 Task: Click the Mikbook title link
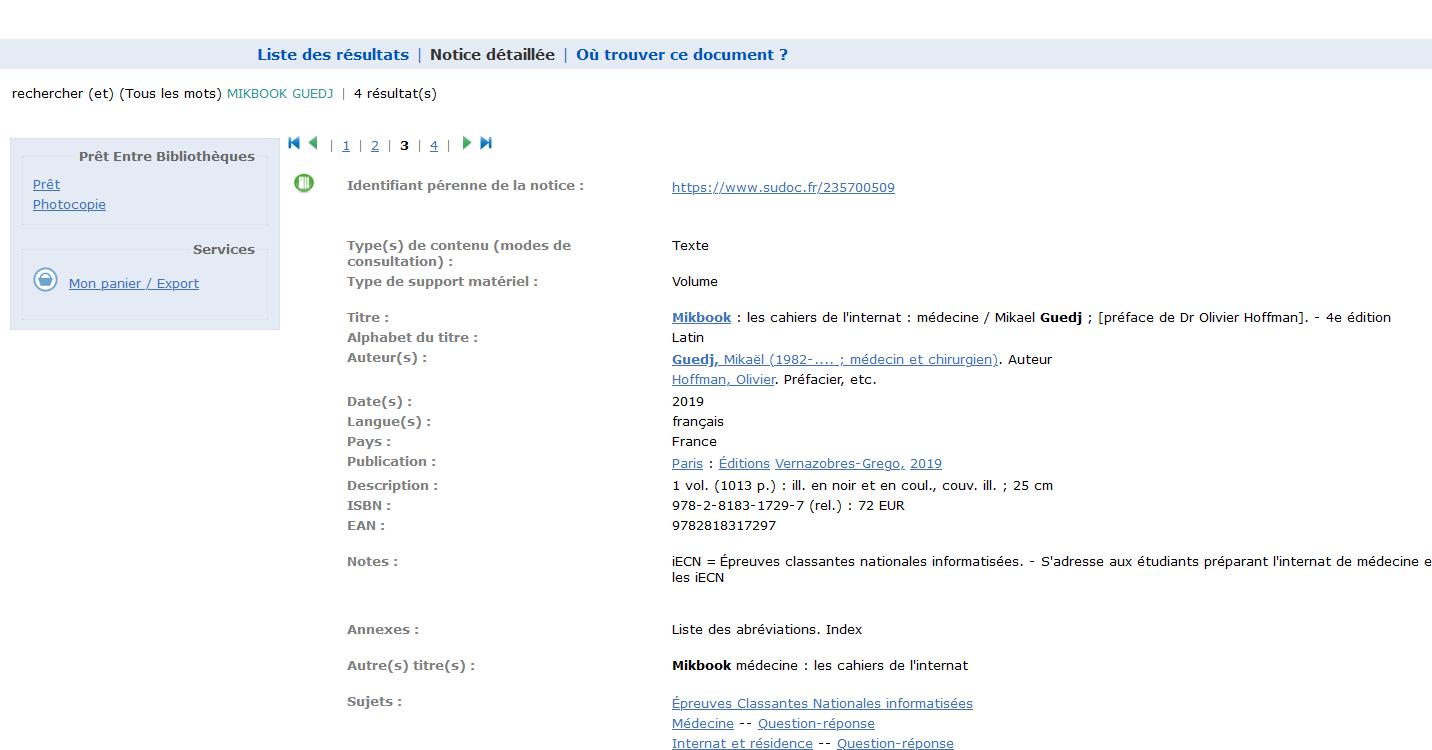click(x=701, y=318)
